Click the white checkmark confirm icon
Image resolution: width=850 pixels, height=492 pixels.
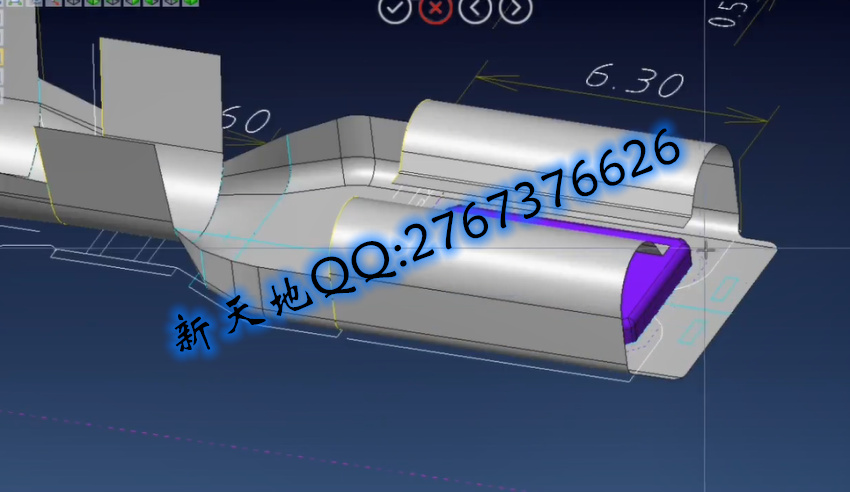pyautogui.click(x=395, y=9)
